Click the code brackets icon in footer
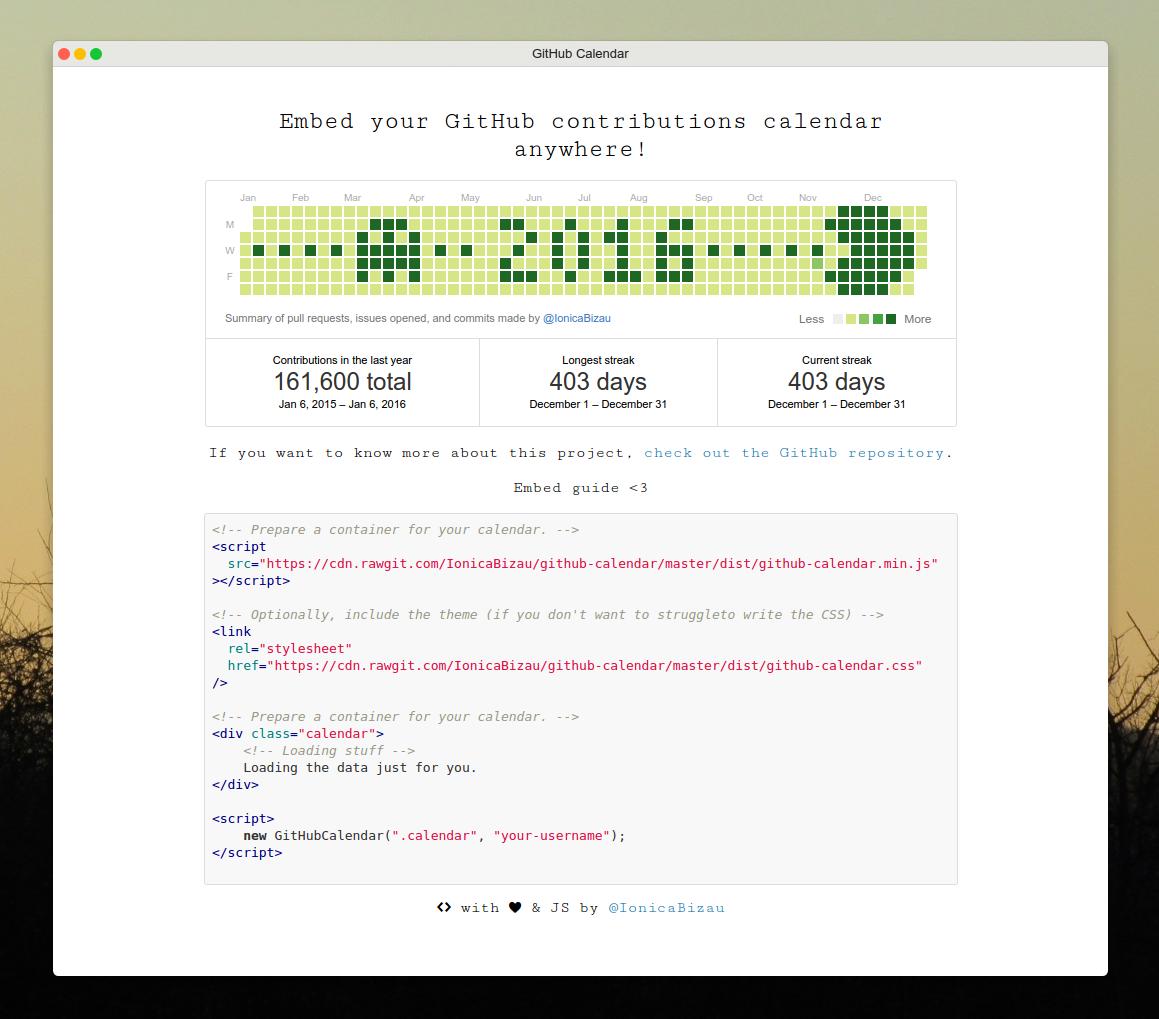Screen dimensions: 1159x1019 tap(443, 907)
